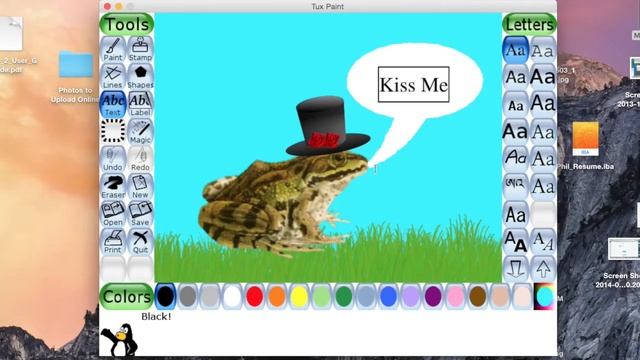This screenshot has width=640, height=360.
Task: Choose the purple color swatch
Action: tap(433, 296)
